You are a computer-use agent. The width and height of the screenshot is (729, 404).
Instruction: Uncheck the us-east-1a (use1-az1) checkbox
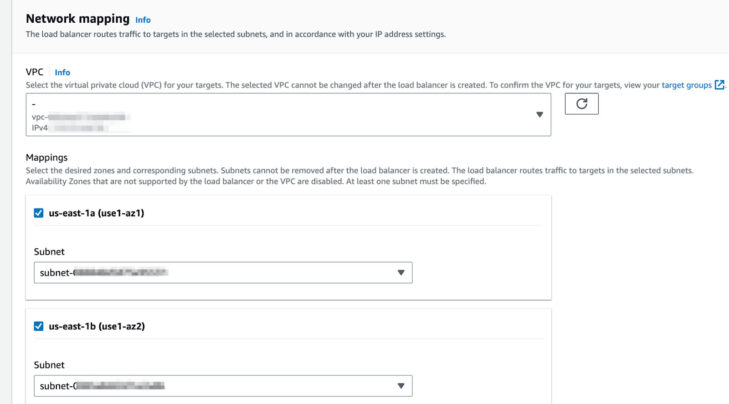click(39, 213)
